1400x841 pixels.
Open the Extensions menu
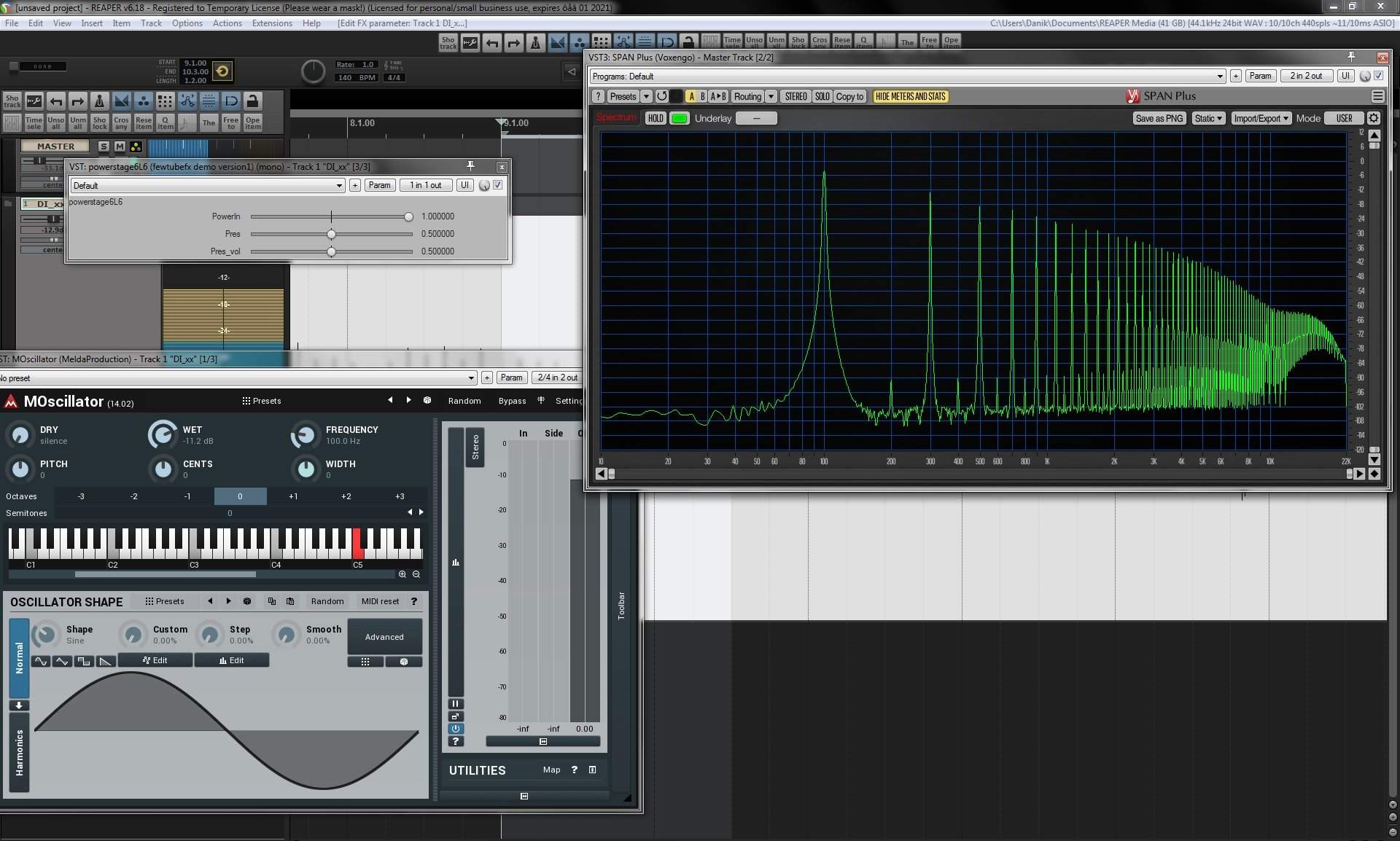[x=272, y=23]
